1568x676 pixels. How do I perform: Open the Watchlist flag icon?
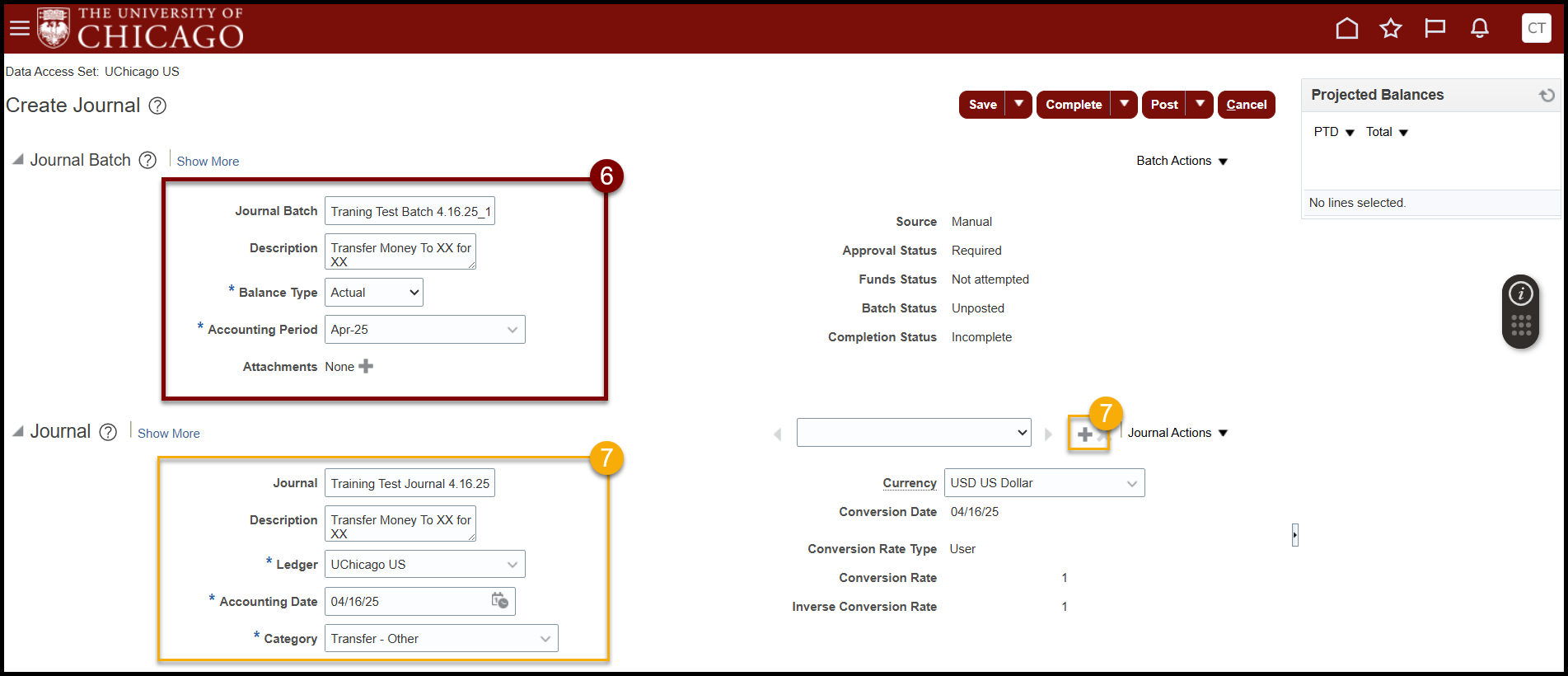tap(1435, 29)
